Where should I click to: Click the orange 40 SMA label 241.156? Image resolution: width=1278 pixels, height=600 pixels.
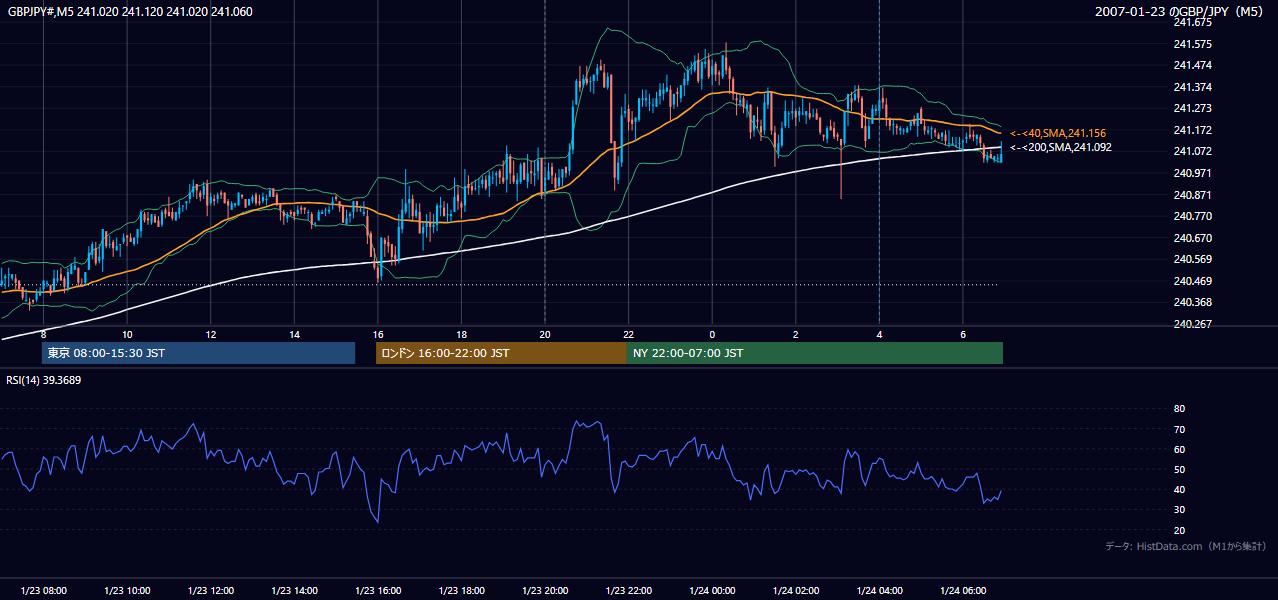[1058, 133]
